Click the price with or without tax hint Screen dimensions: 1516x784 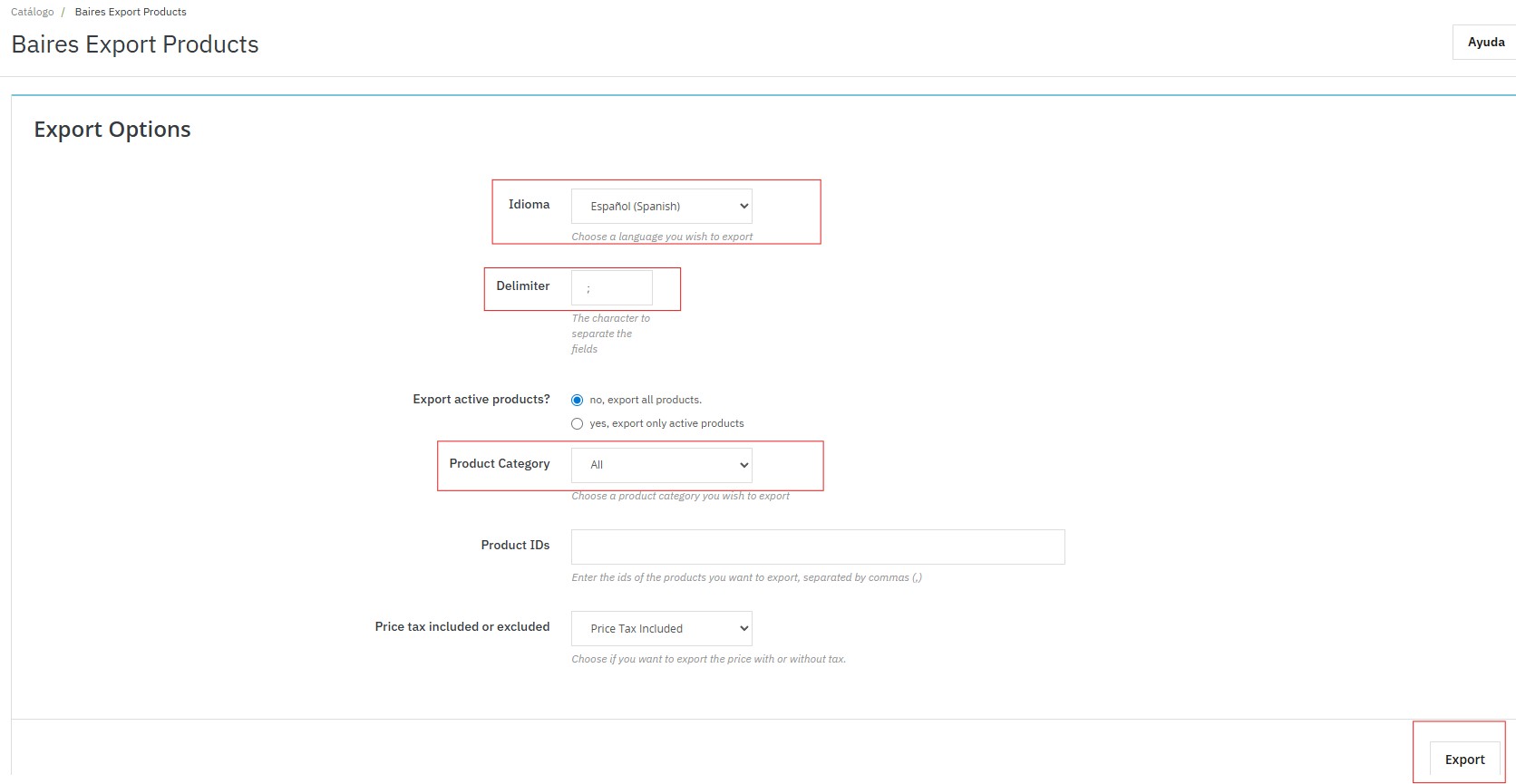click(708, 659)
